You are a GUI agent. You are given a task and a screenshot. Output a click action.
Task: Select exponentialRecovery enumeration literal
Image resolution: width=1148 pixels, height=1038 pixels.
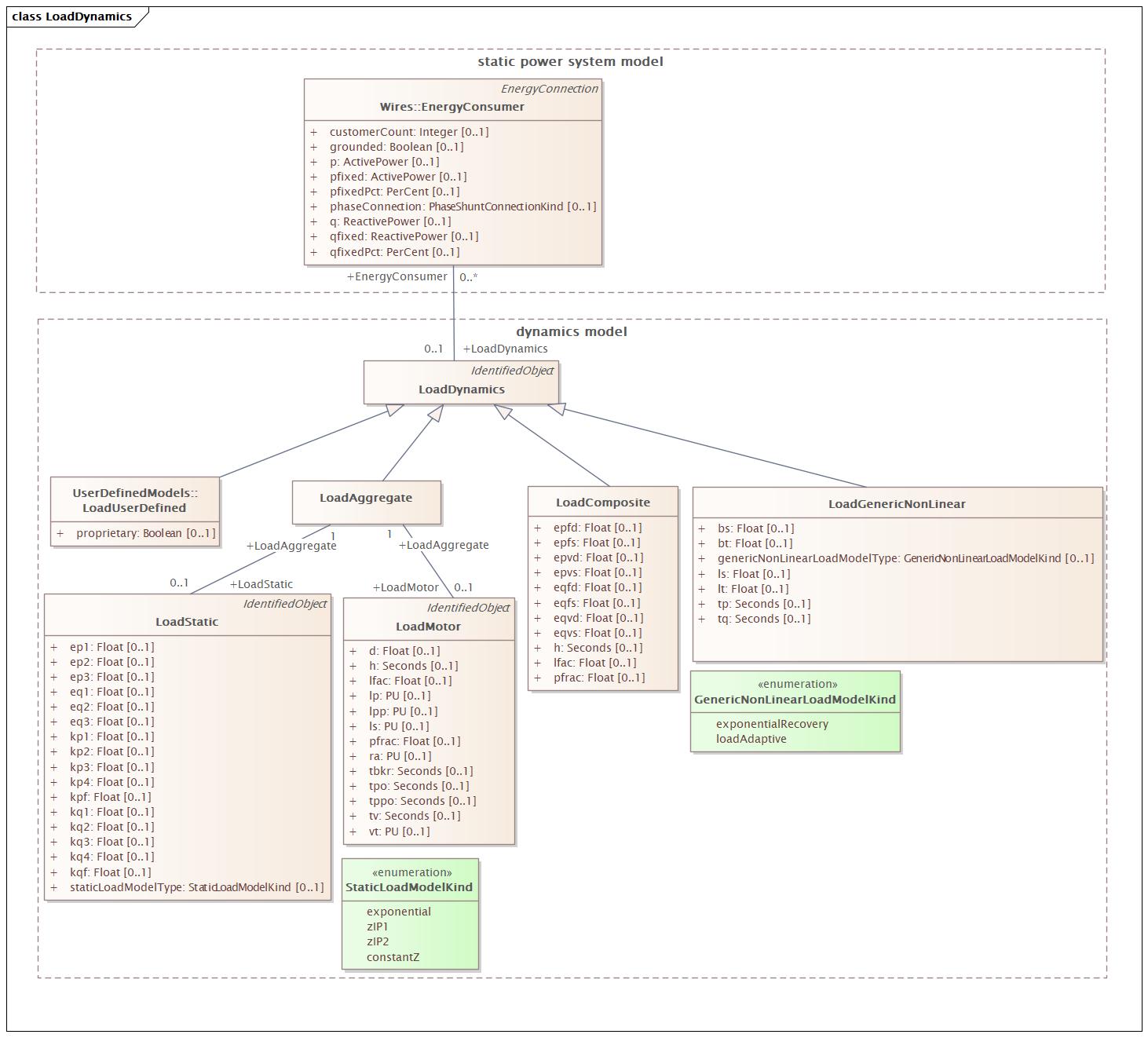click(x=772, y=724)
